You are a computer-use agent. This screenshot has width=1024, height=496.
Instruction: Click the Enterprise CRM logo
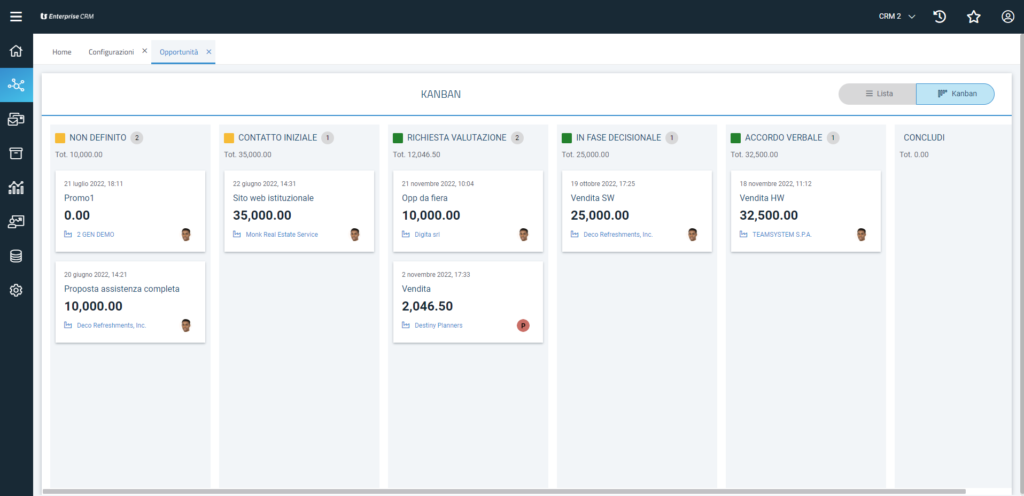(67, 16)
